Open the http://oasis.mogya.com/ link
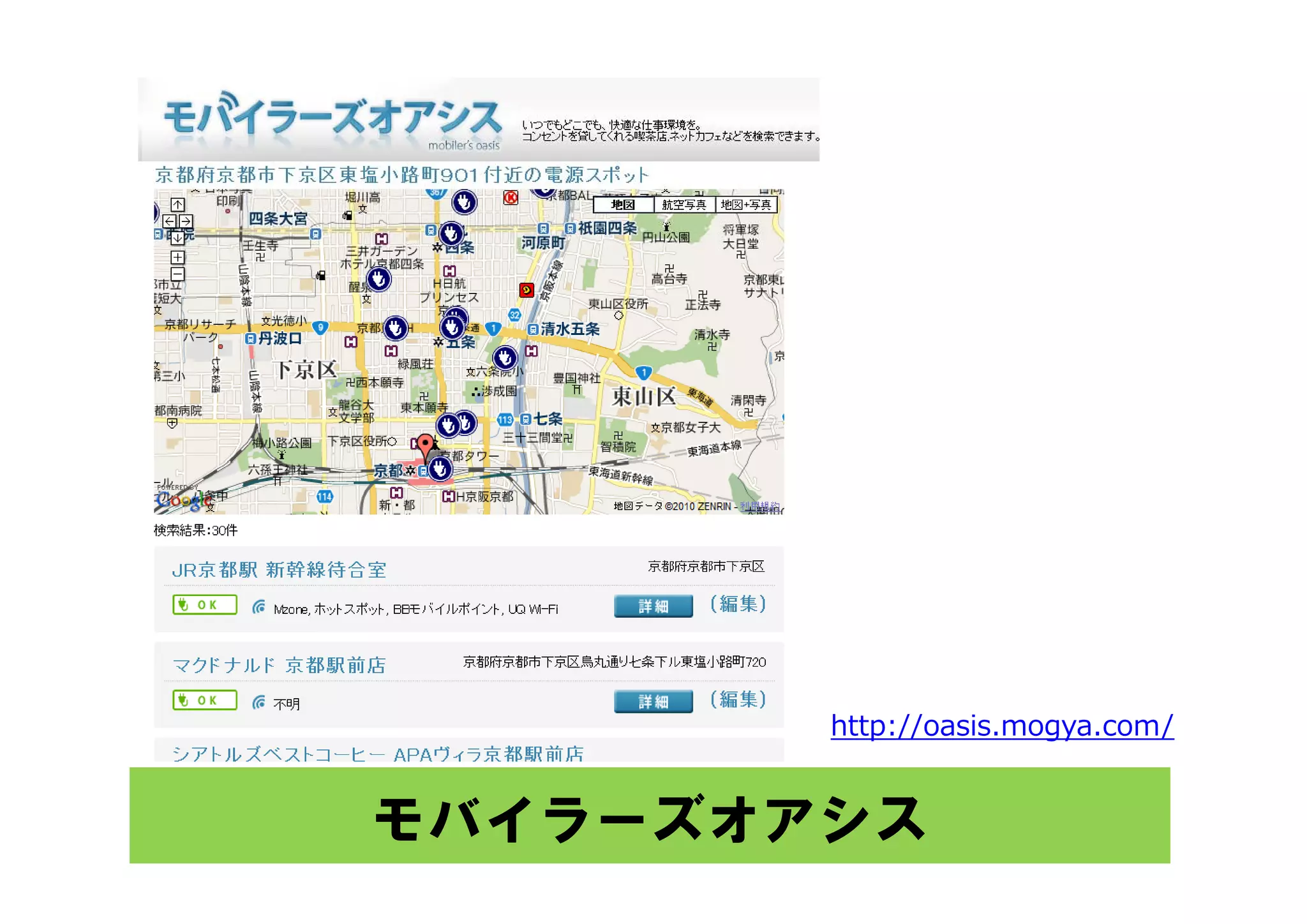 (1002, 727)
